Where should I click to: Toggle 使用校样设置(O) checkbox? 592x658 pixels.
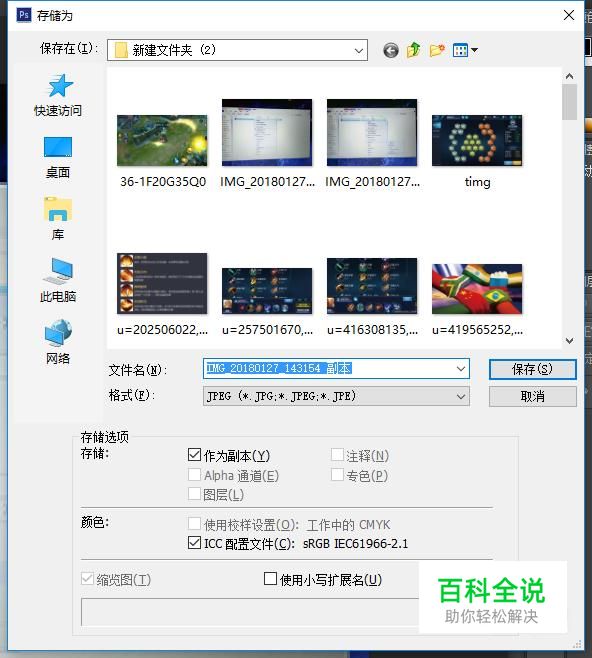194,523
